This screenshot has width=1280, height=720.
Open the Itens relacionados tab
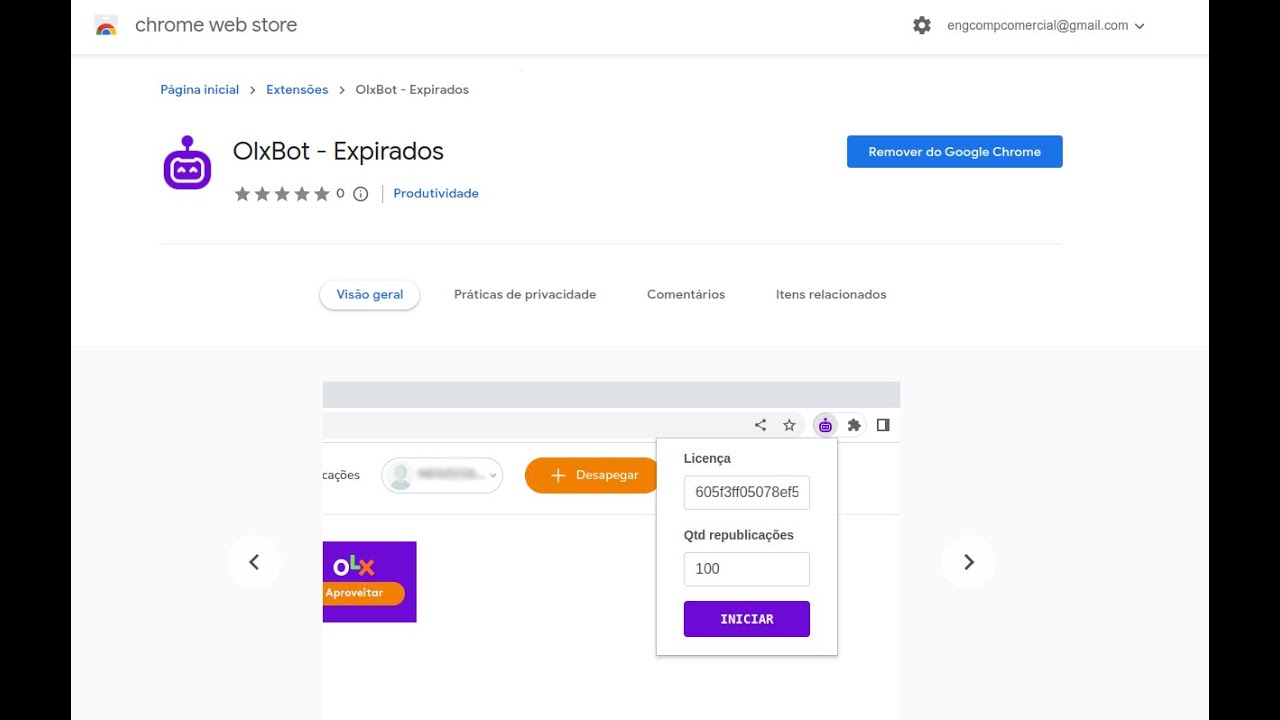831,295
